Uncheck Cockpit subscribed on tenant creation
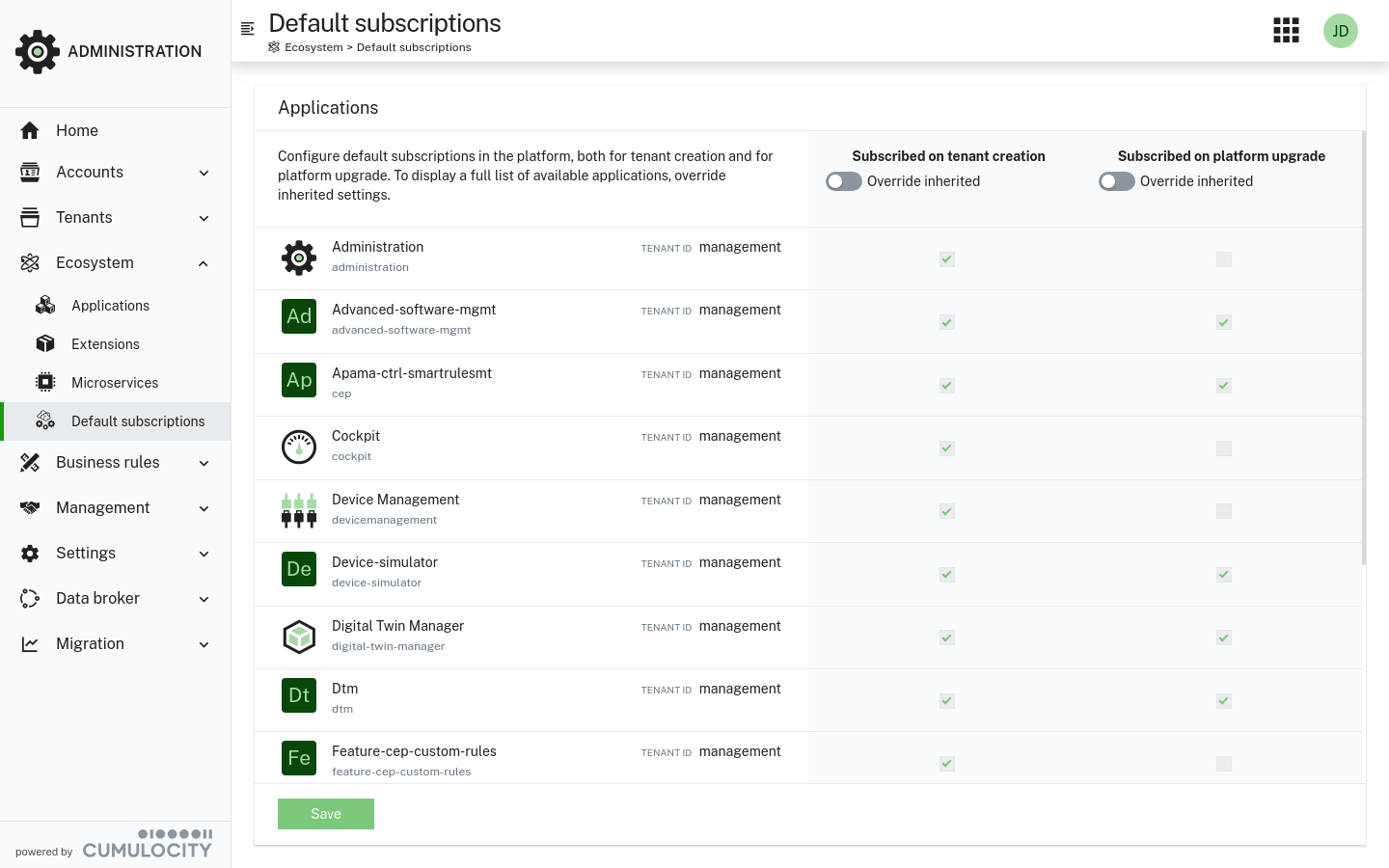Image resolution: width=1389 pixels, height=868 pixels. coord(946,448)
